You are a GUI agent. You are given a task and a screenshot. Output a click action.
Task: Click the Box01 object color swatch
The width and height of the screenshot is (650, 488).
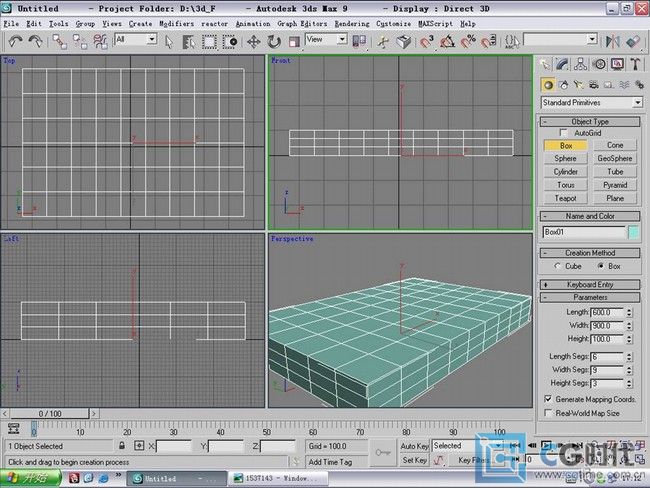[633, 232]
